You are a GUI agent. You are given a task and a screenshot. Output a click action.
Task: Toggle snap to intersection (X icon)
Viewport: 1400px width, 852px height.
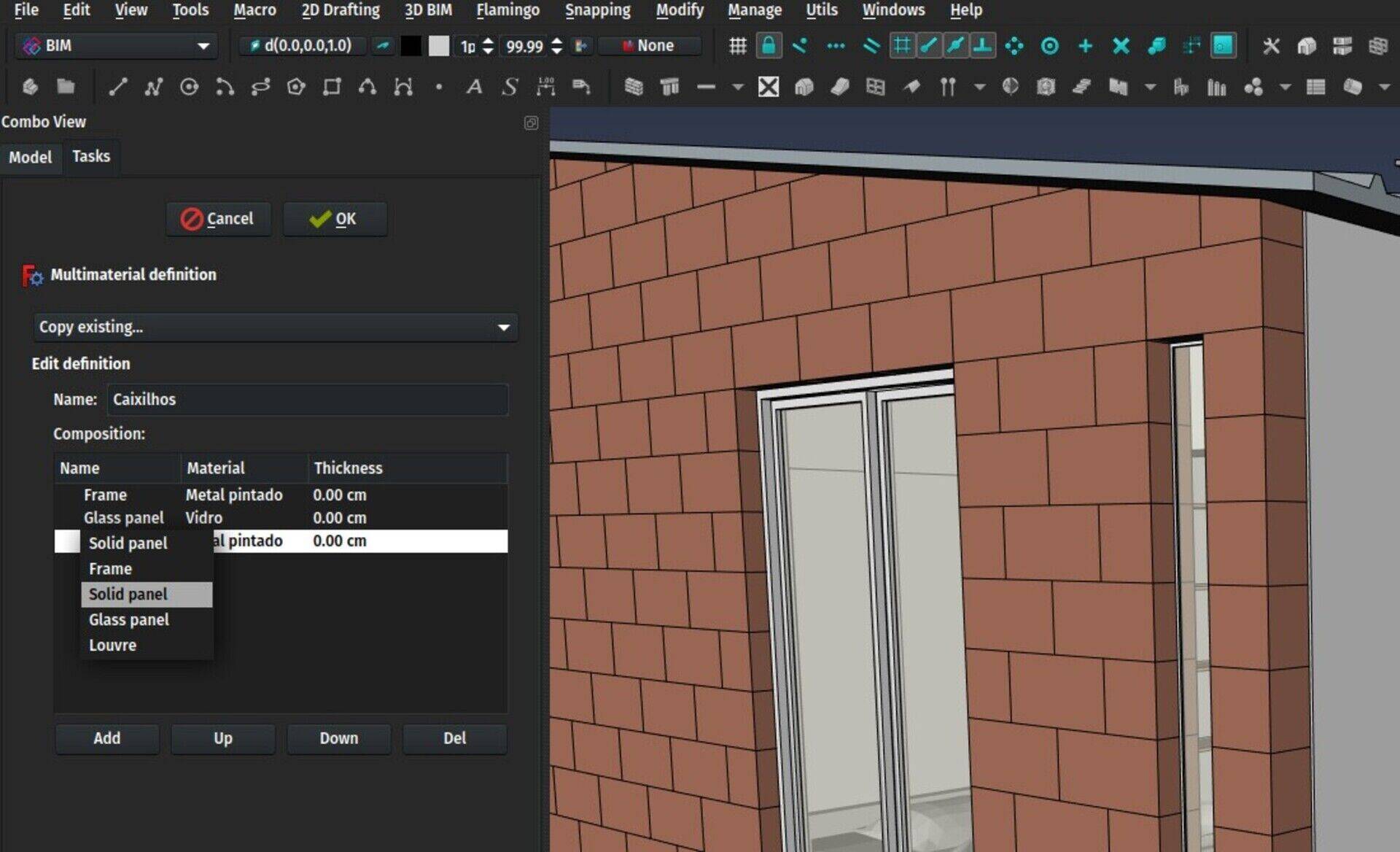coord(1121,46)
